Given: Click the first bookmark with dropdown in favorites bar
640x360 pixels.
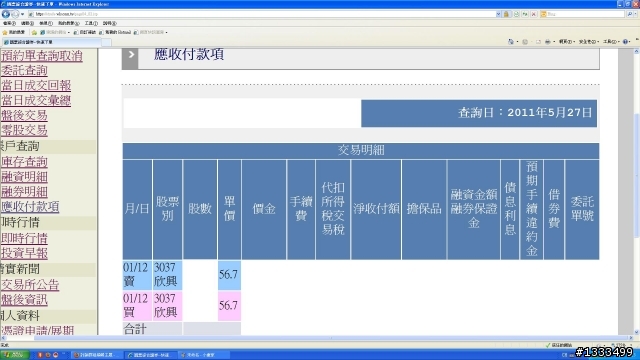Looking at the screenshot, I should point(55,32).
